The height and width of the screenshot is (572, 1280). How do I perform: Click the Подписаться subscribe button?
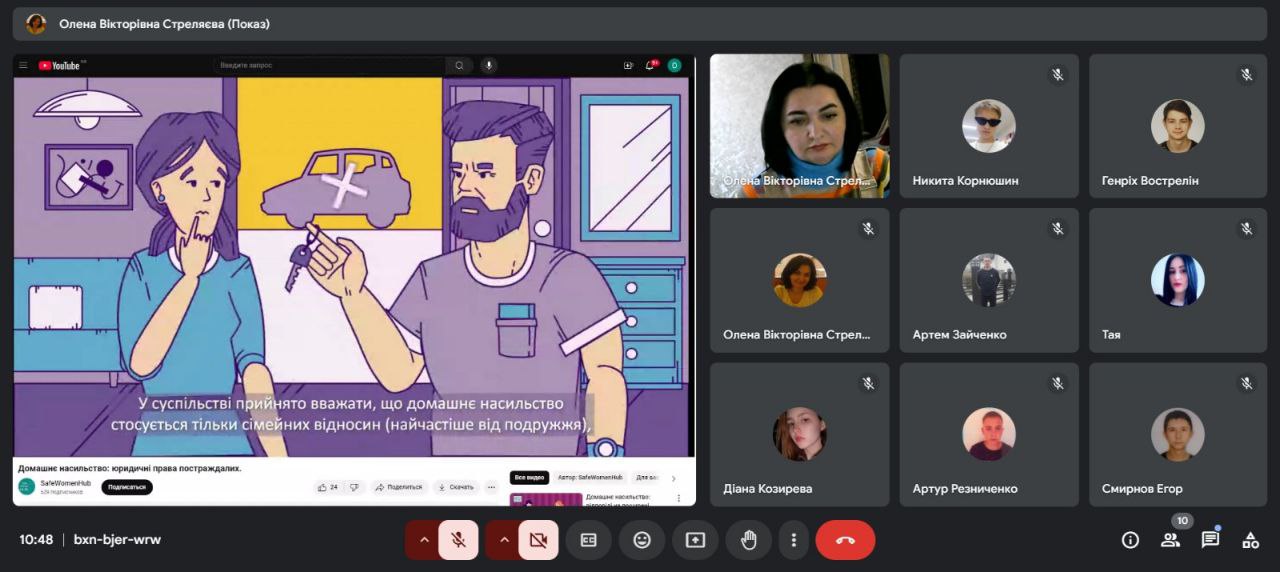pyautogui.click(x=127, y=487)
